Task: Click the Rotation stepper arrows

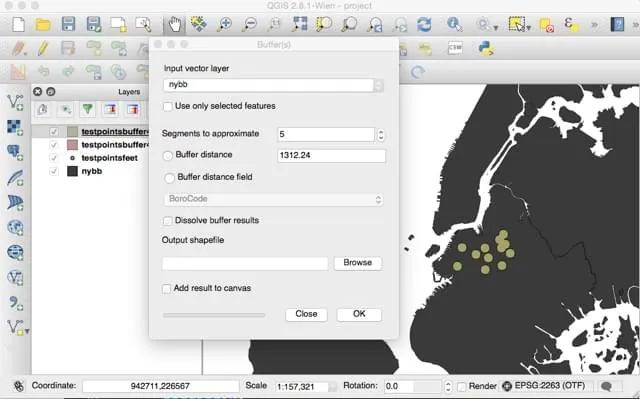Action: coord(448,386)
